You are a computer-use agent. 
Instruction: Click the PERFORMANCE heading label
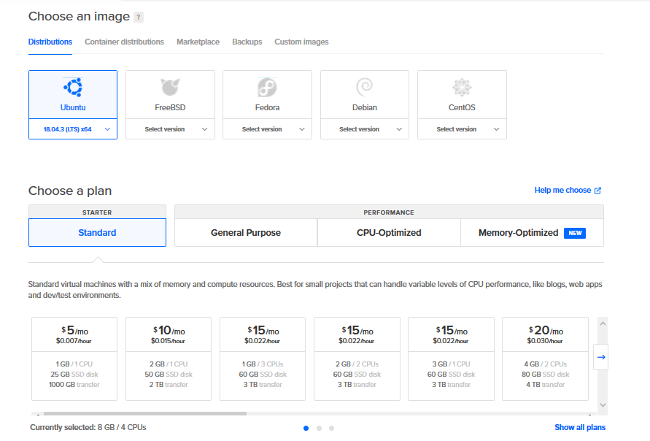tap(389, 212)
